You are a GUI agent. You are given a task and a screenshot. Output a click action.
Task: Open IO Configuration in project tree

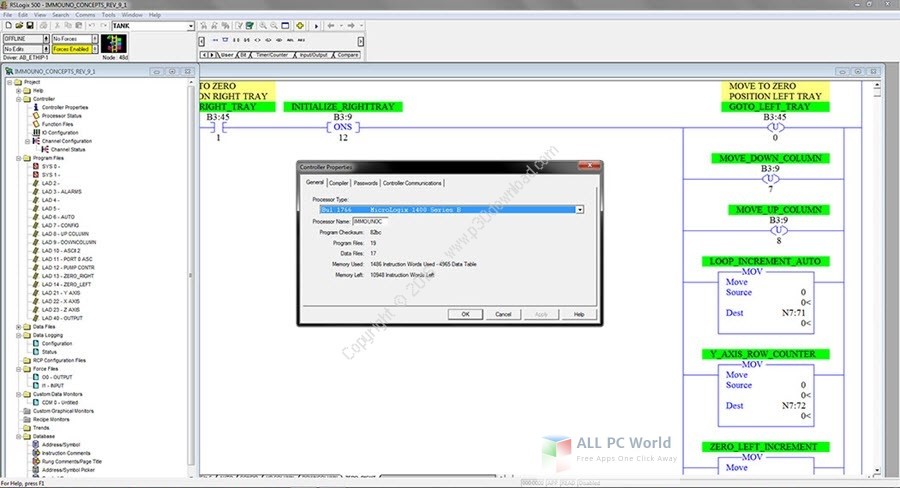click(x=60, y=133)
